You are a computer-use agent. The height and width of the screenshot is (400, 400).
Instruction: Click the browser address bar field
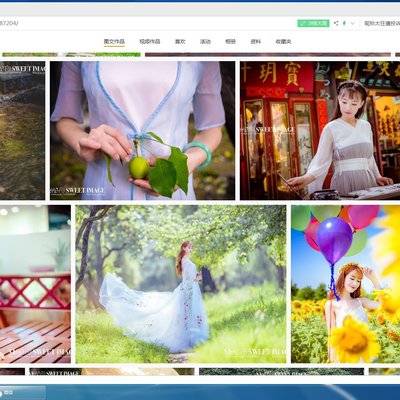pyautogui.click(x=147, y=23)
